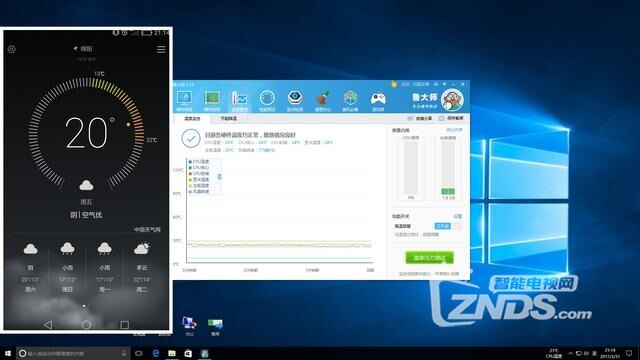Open the cube essential software icon
The height and width of the screenshot is (360, 640).
(x=350, y=100)
